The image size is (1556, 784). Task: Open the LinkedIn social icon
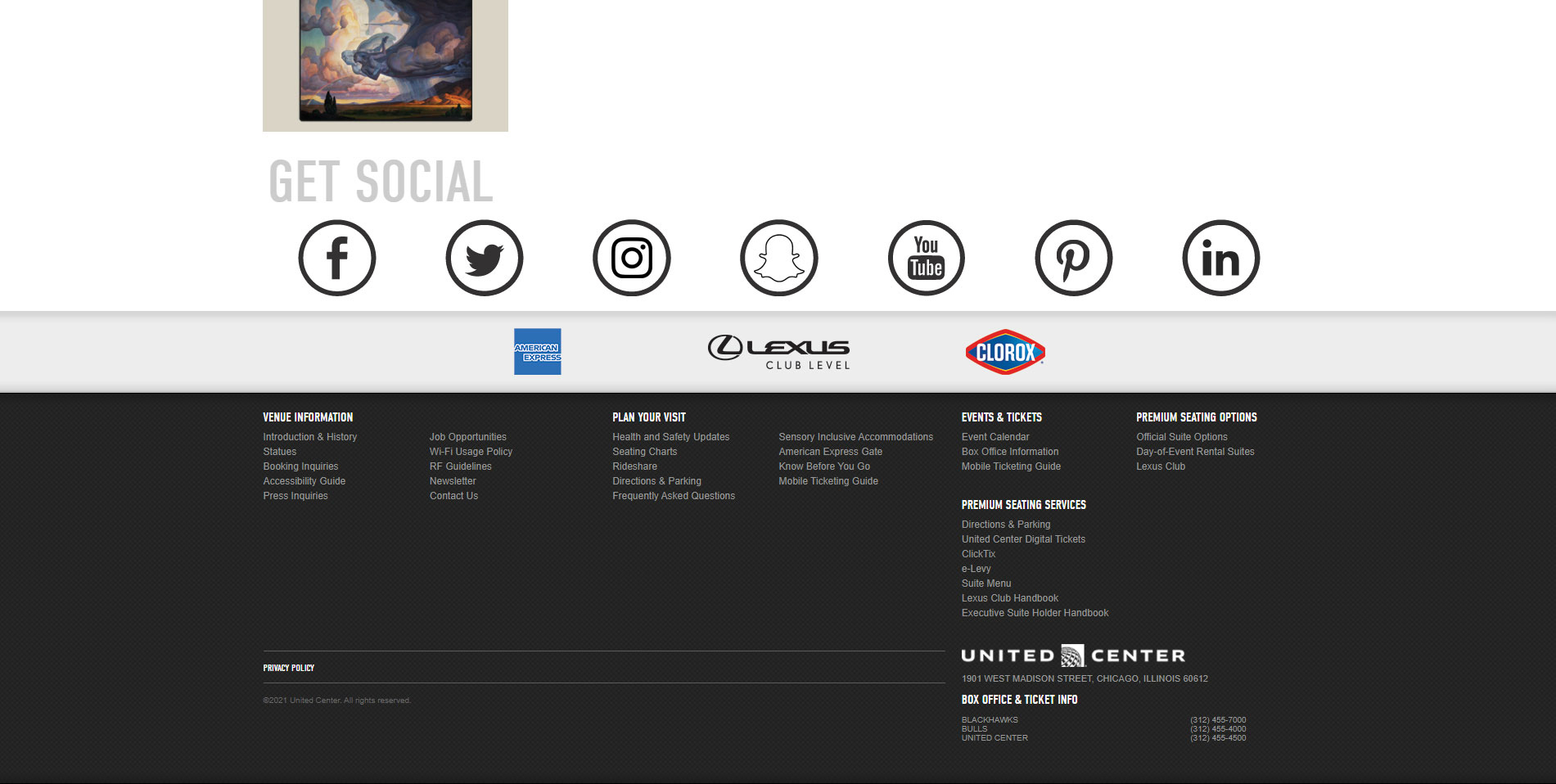pos(1221,258)
